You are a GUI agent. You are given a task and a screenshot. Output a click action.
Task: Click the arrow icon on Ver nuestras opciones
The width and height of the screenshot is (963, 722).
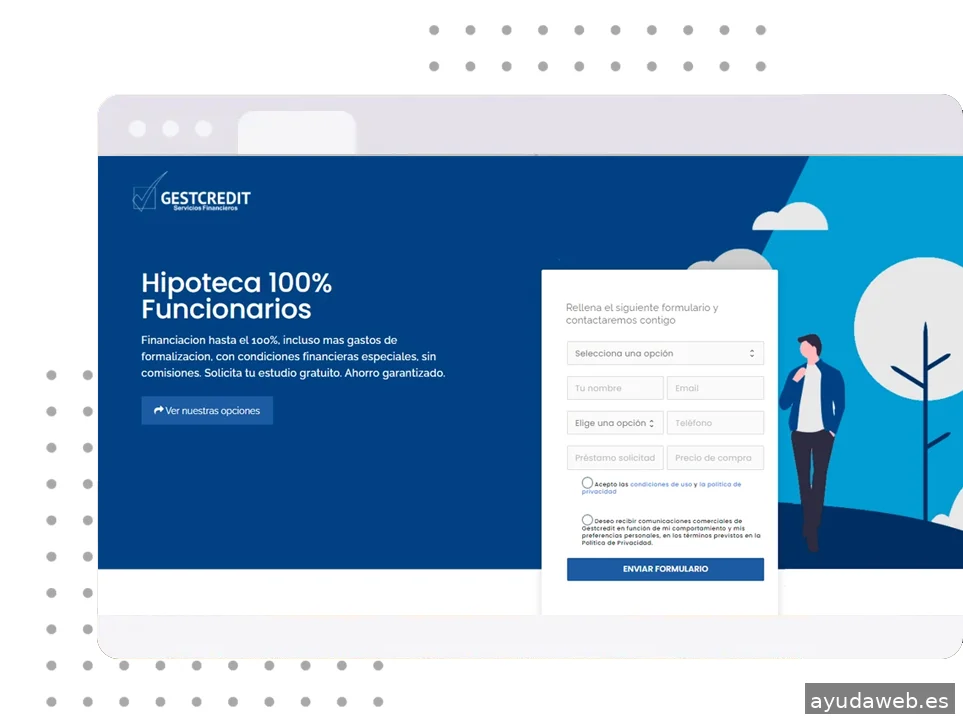pyautogui.click(x=158, y=411)
